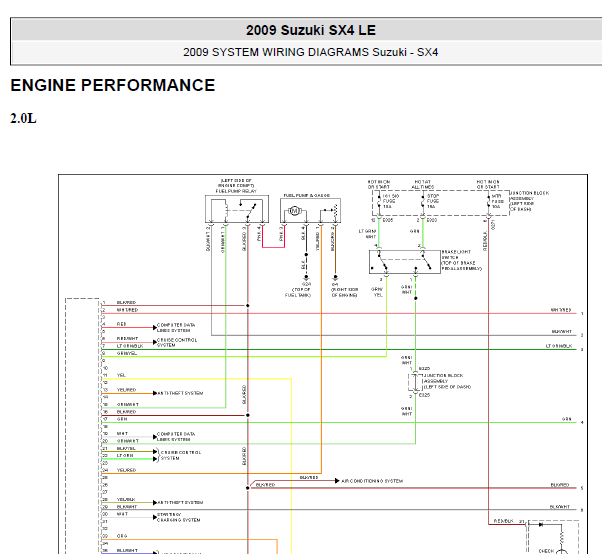Click the brake light switch box

405,262
